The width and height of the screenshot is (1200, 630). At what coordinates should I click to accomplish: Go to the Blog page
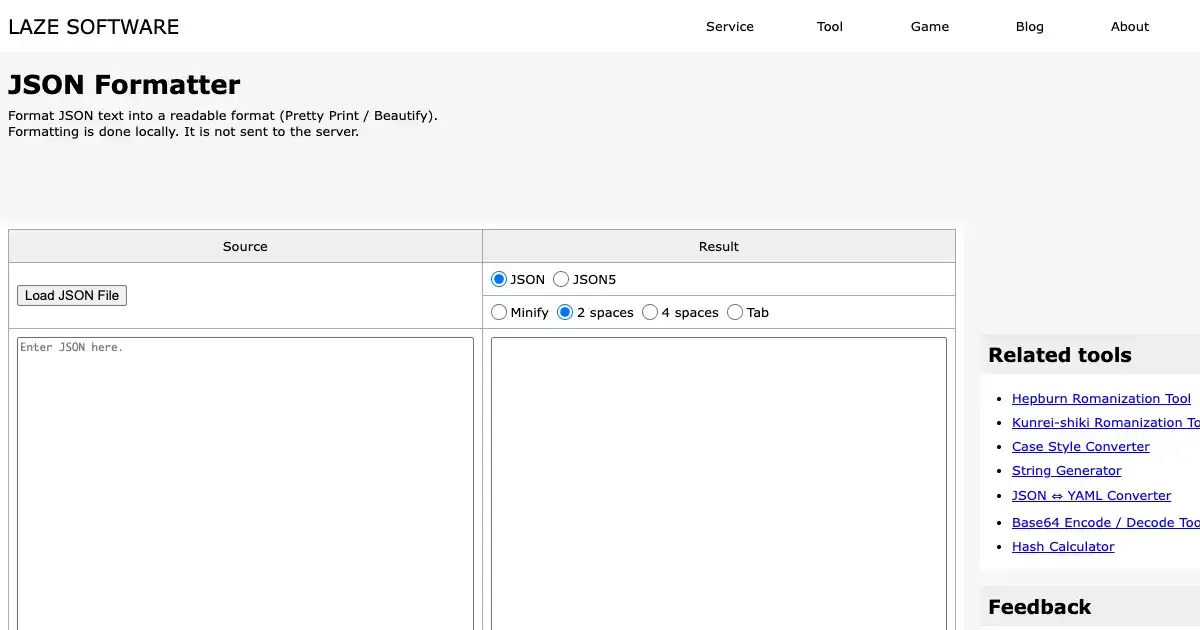[1029, 27]
